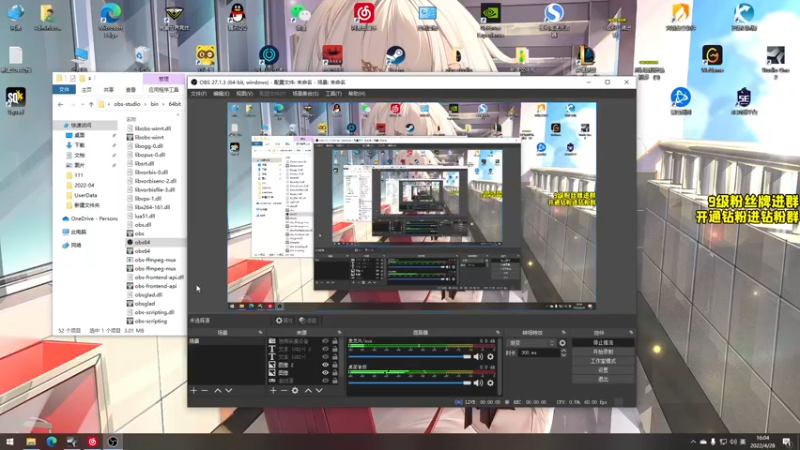Click the 停止推流 button
The height and width of the screenshot is (450, 800).
coord(603,343)
